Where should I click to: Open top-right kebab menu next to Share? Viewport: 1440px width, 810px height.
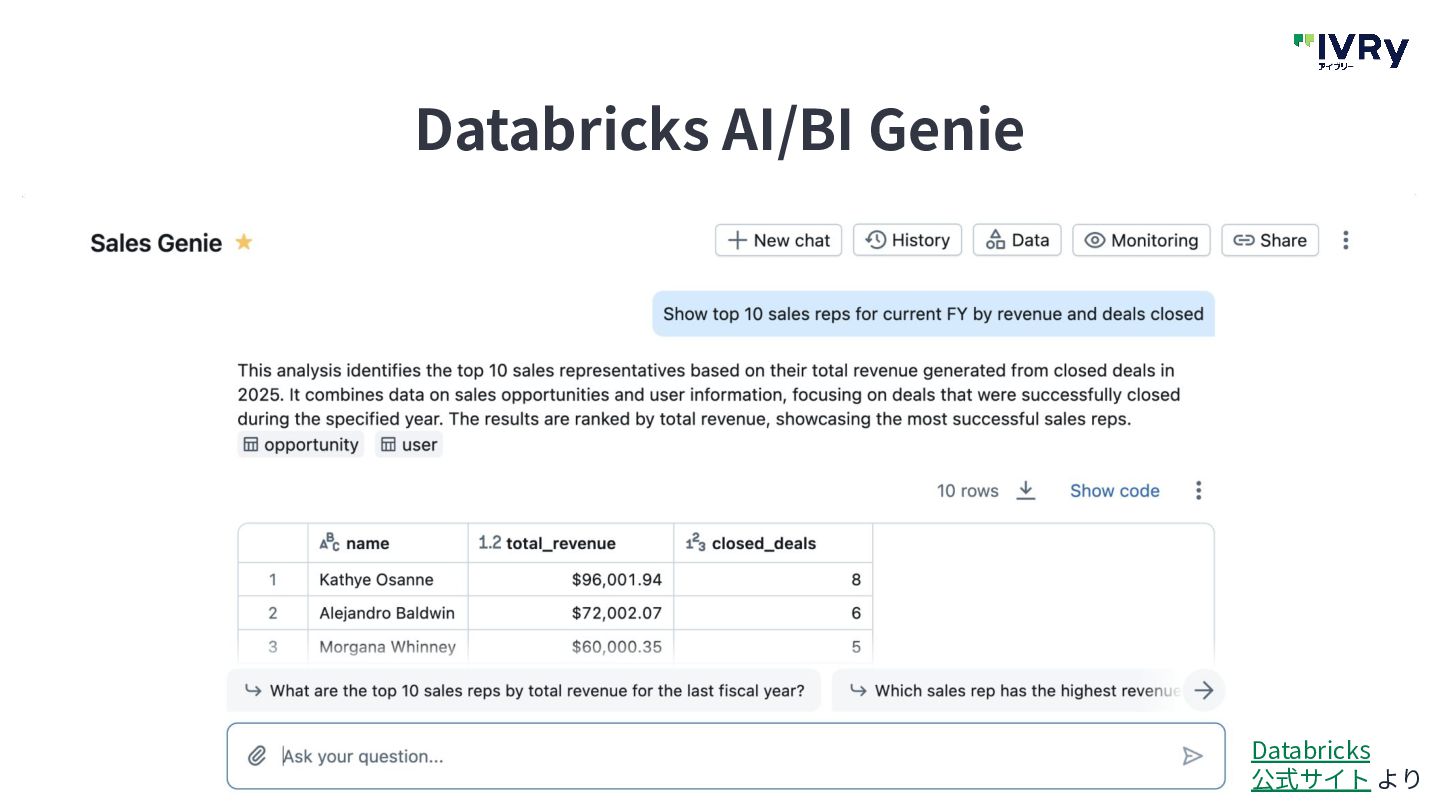tap(1346, 240)
